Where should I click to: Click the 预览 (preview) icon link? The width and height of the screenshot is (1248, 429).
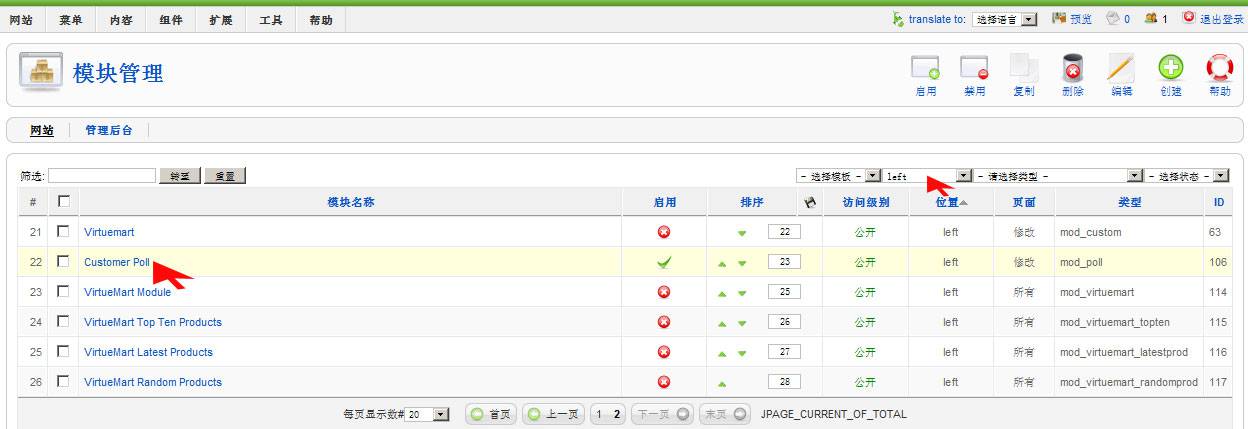click(x=1059, y=18)
